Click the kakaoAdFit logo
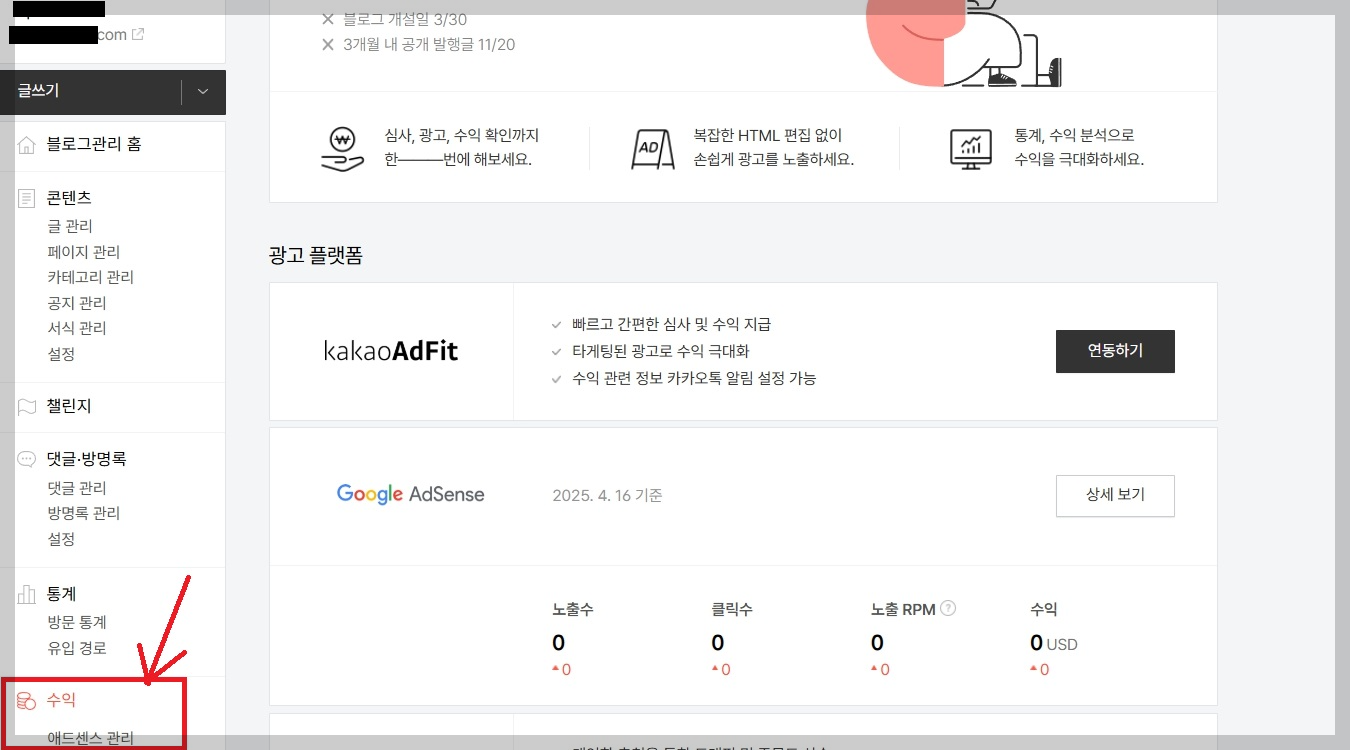 (x=391, y=351)
